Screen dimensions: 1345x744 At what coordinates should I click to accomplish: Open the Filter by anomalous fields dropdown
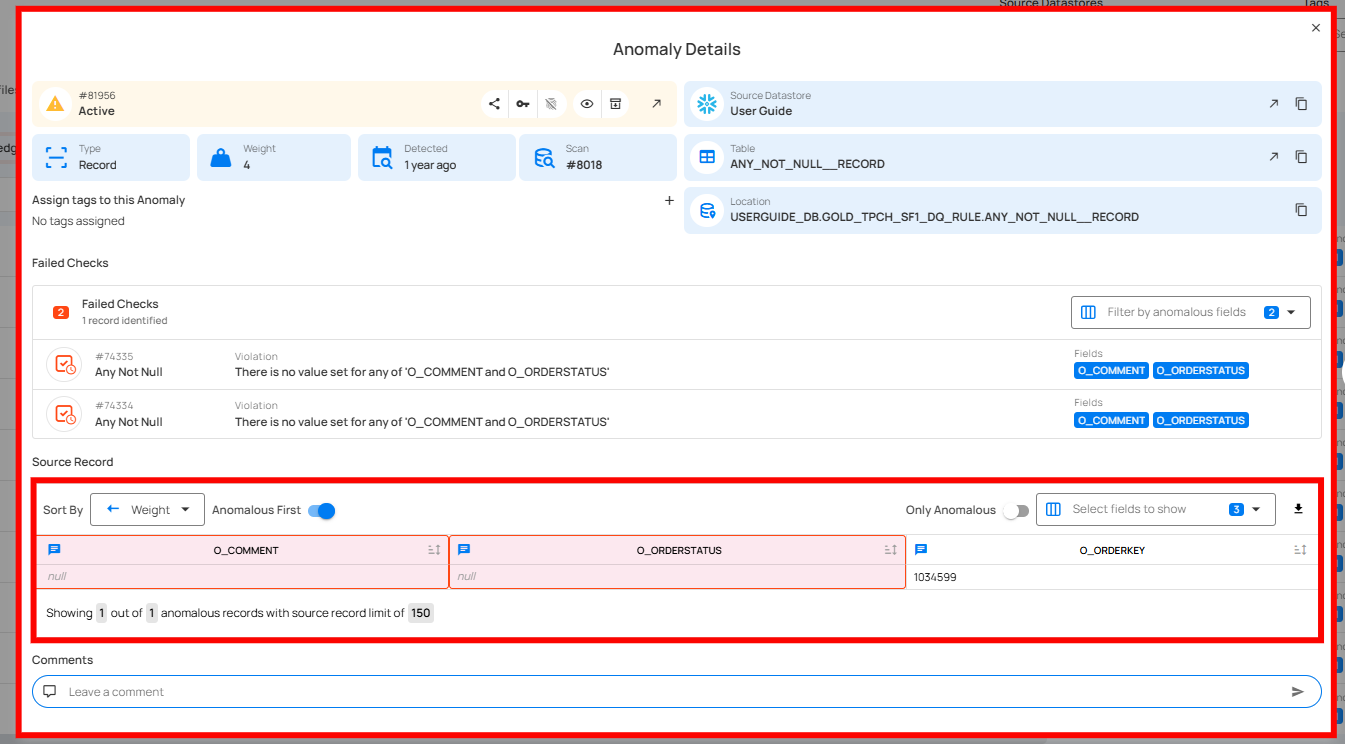click(x=1190, y=313)
